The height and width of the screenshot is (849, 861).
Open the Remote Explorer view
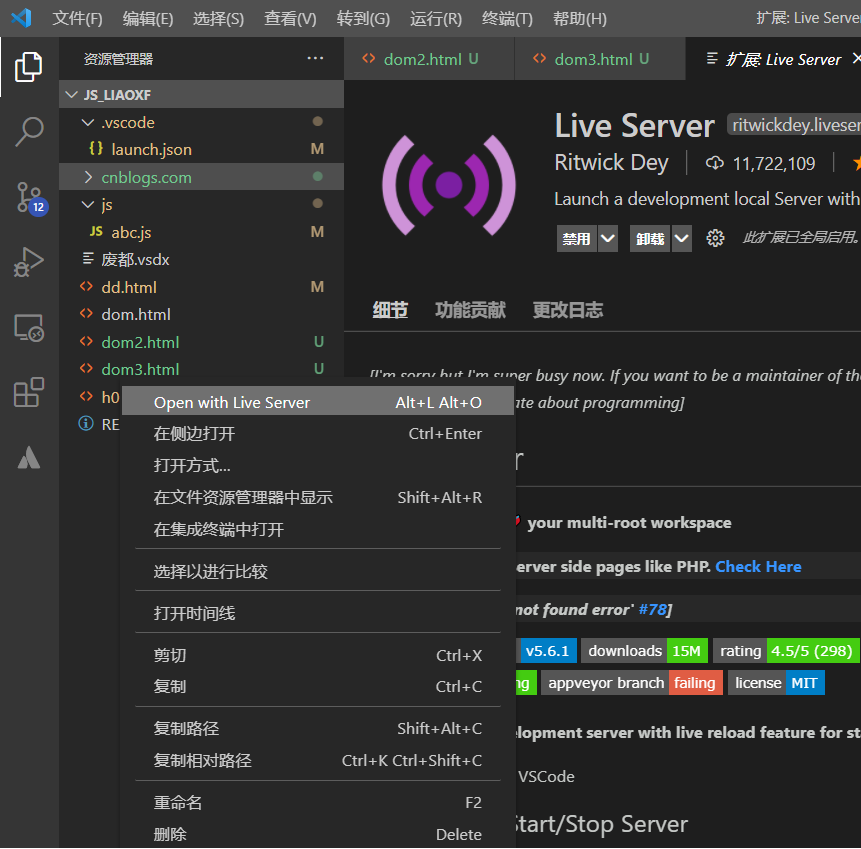tap(29, 328)
